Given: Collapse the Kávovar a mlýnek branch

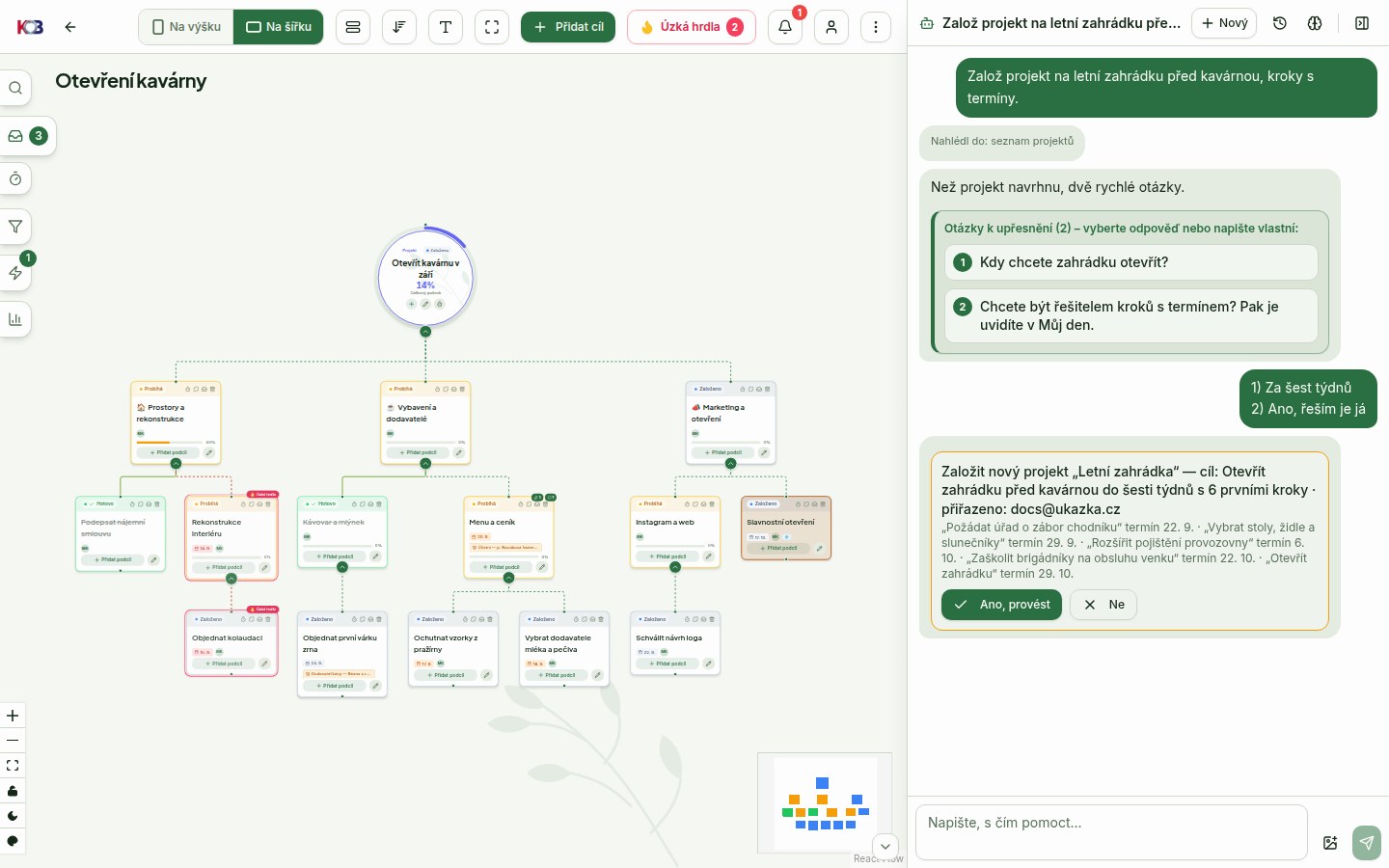Looking at the screenshot, I should coord(342,567).
